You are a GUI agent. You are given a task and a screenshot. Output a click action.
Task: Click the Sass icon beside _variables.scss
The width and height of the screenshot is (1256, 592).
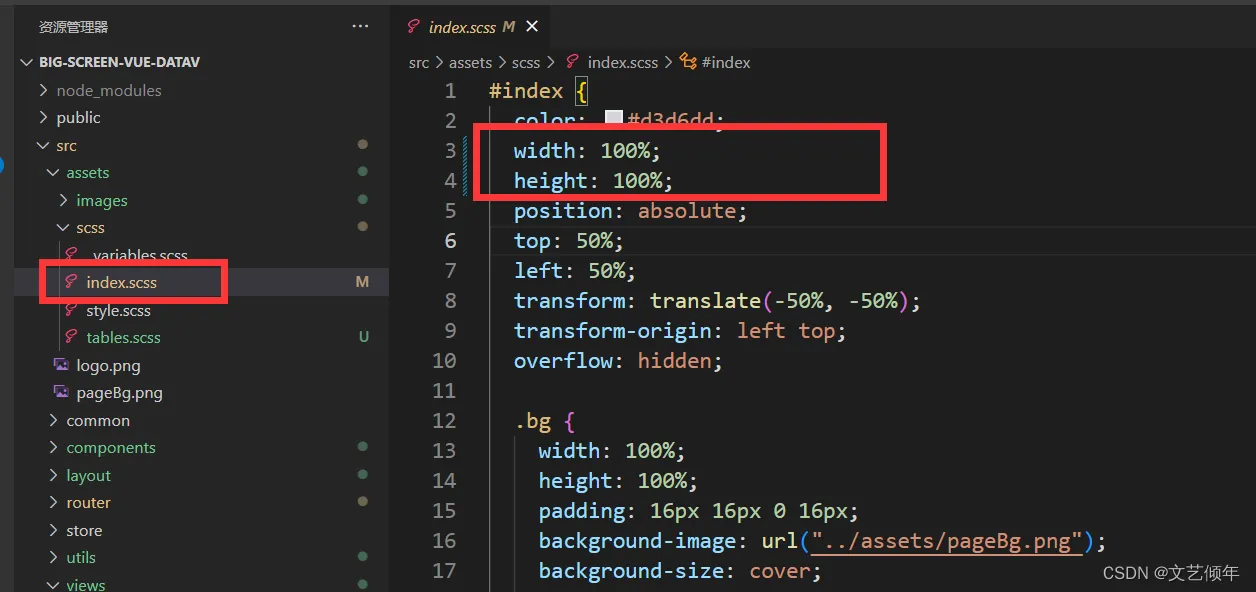[x=71, y=254]
